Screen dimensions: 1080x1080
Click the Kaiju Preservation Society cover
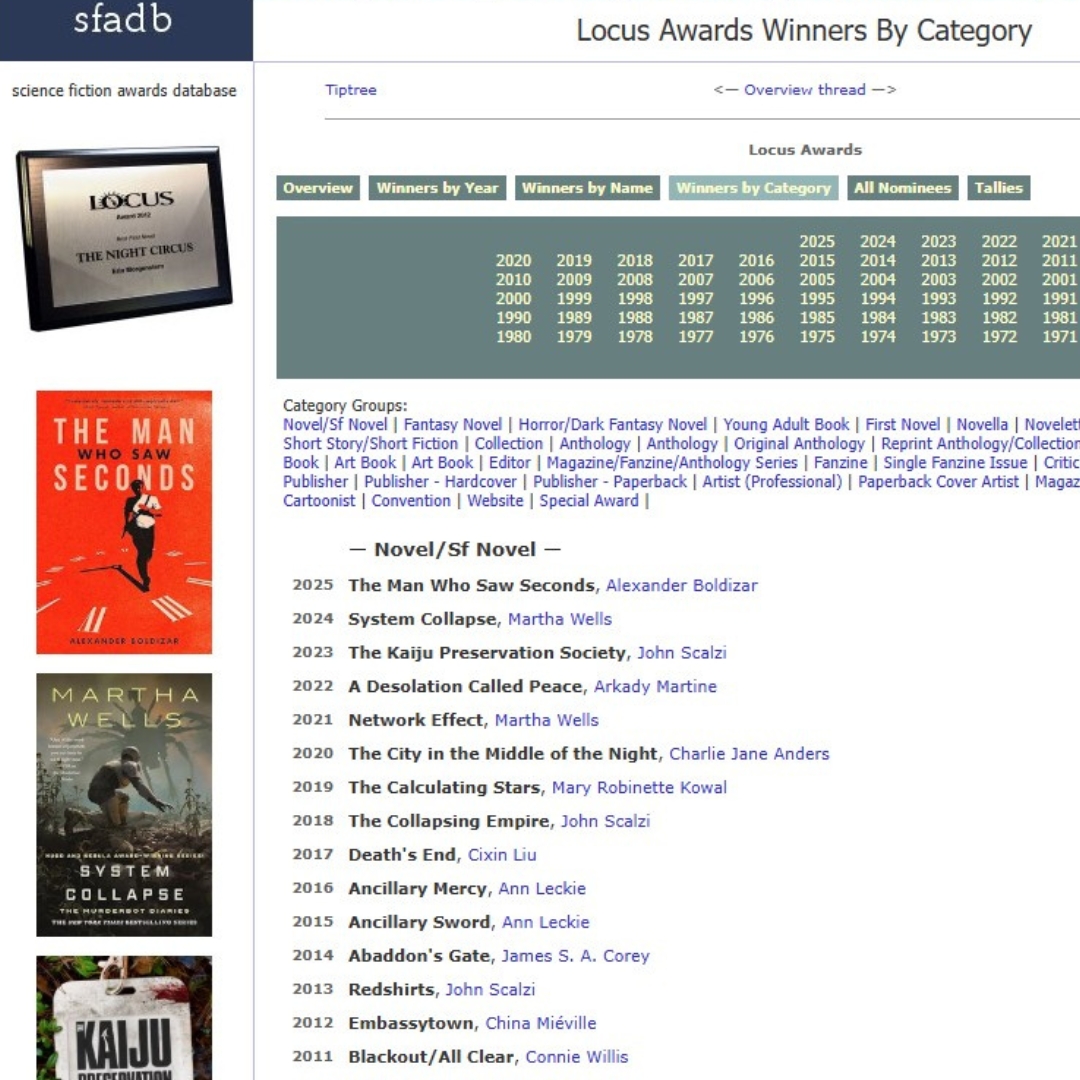pos(124,1018)
